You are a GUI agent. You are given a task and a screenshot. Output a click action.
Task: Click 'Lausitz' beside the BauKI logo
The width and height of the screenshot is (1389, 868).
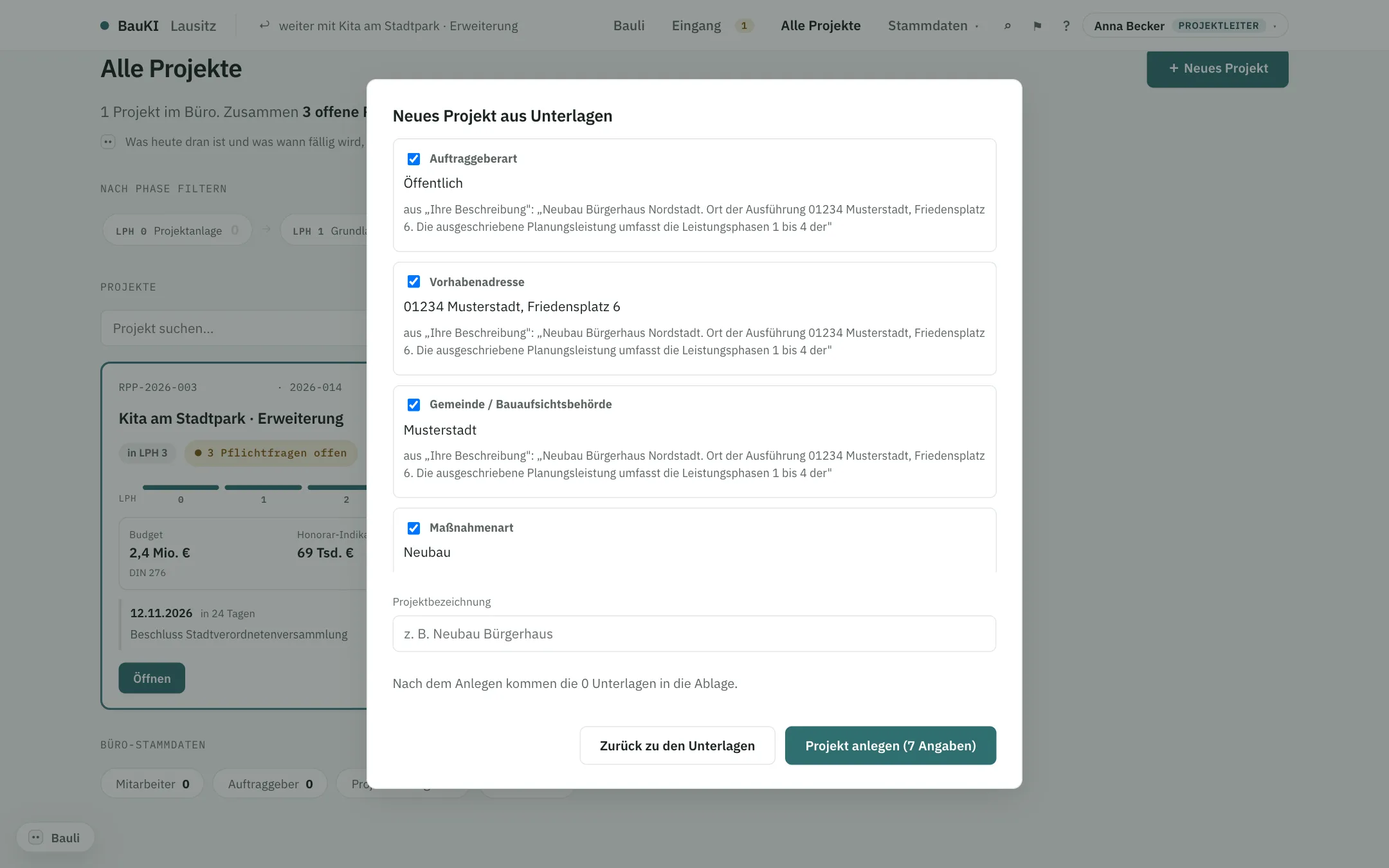(193, 26)
